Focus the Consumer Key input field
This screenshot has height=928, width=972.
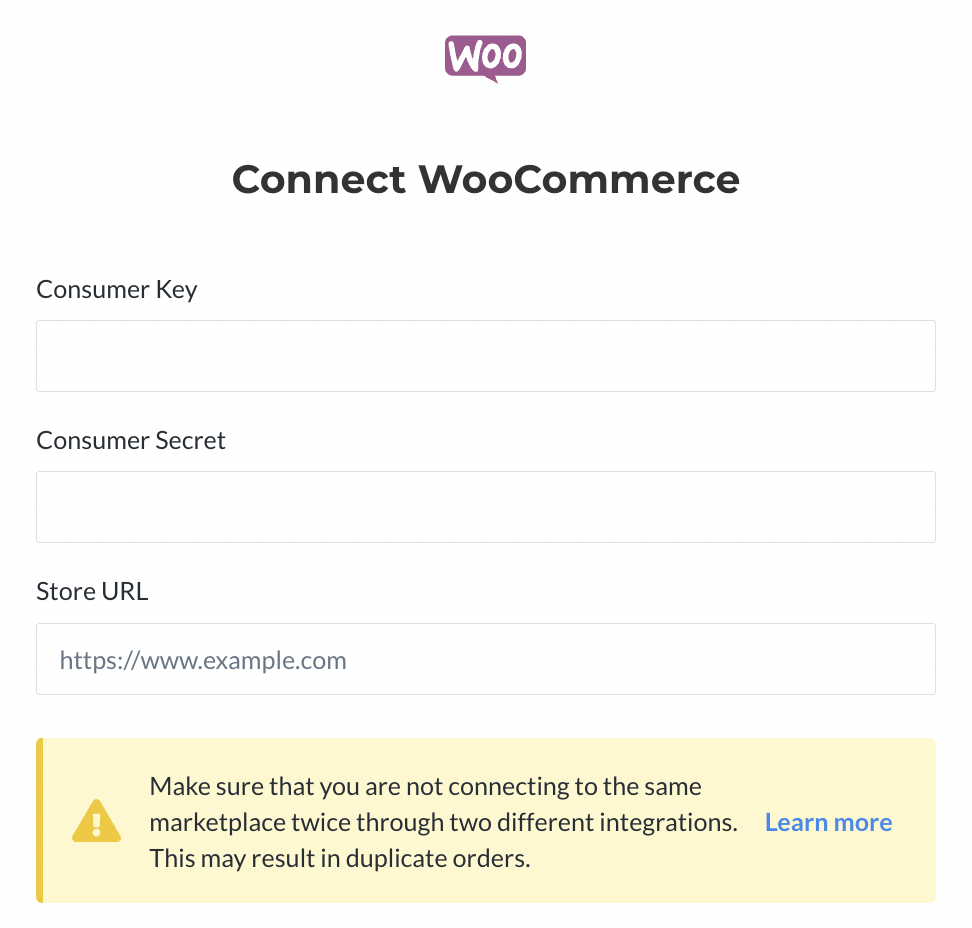(x=485, y=356)
